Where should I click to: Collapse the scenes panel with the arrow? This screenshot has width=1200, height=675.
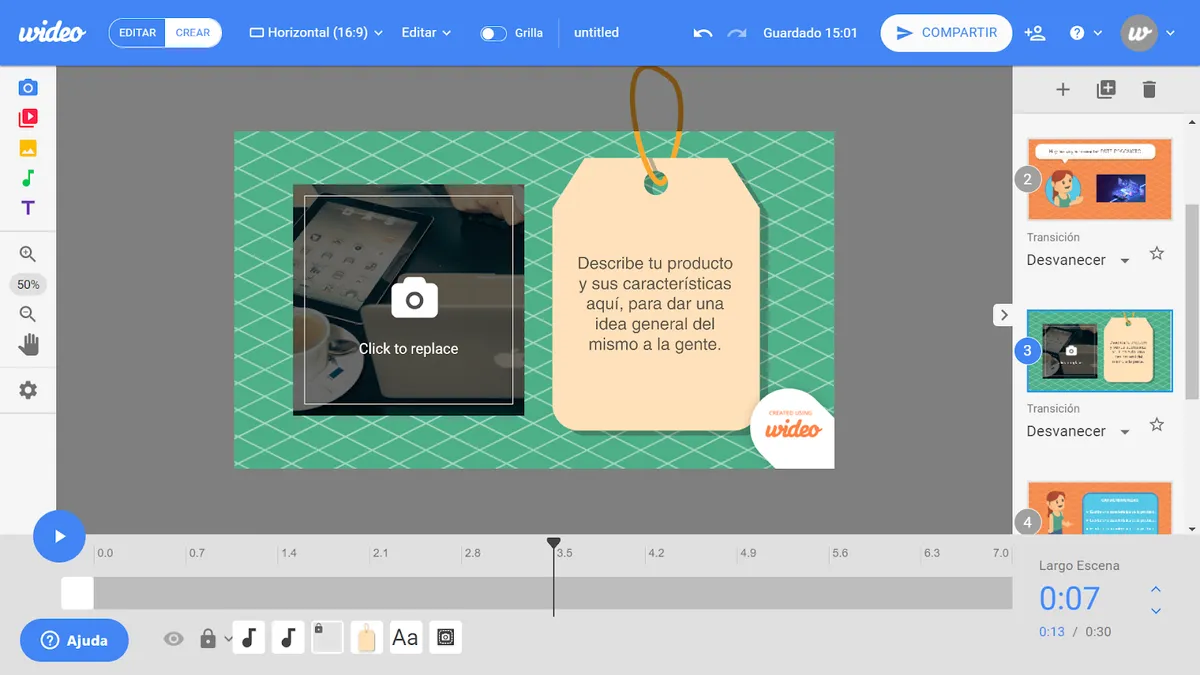[x=1003, y=315]
